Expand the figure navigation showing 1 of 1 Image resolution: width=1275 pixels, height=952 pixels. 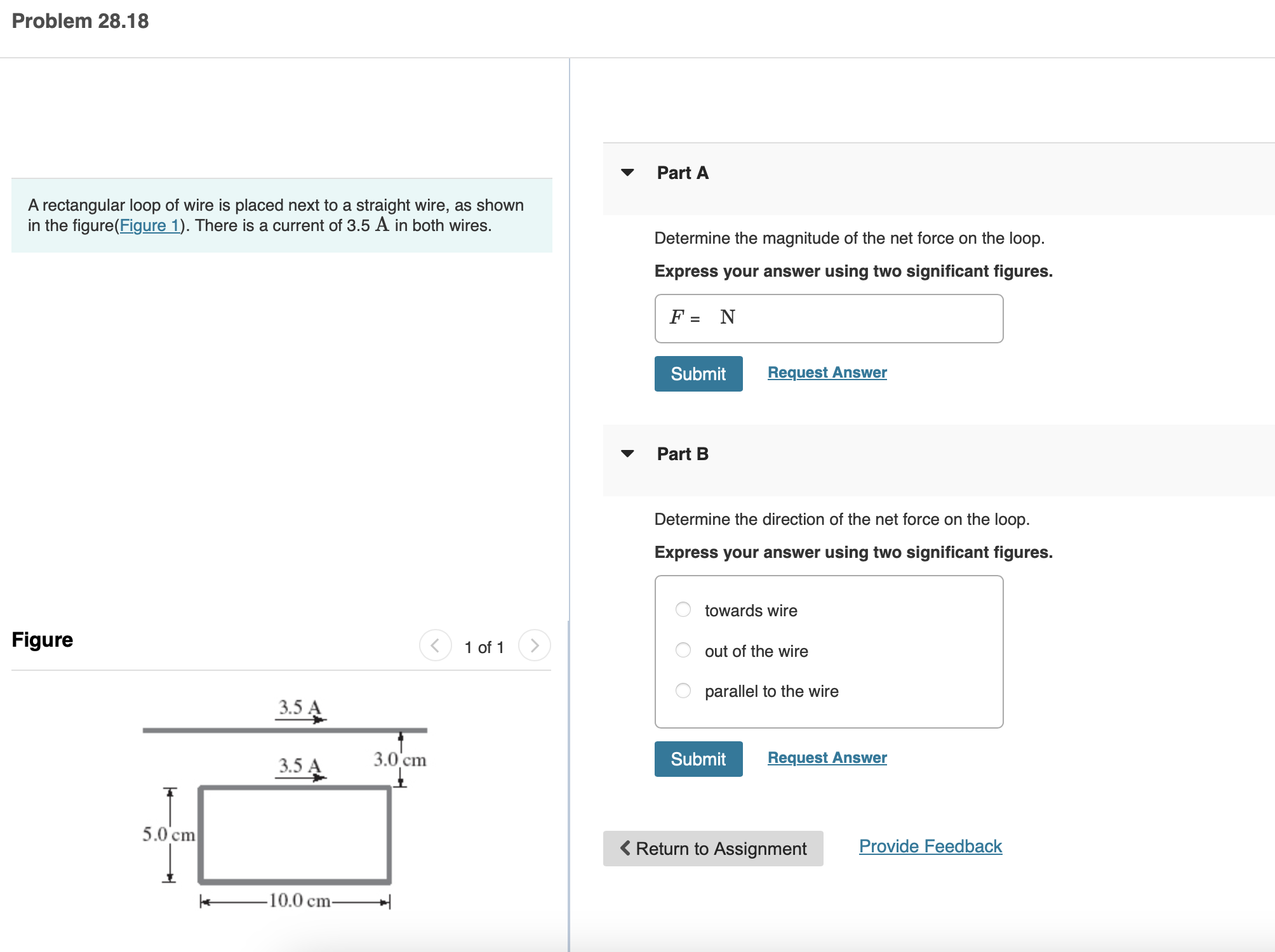coord(484,647)
